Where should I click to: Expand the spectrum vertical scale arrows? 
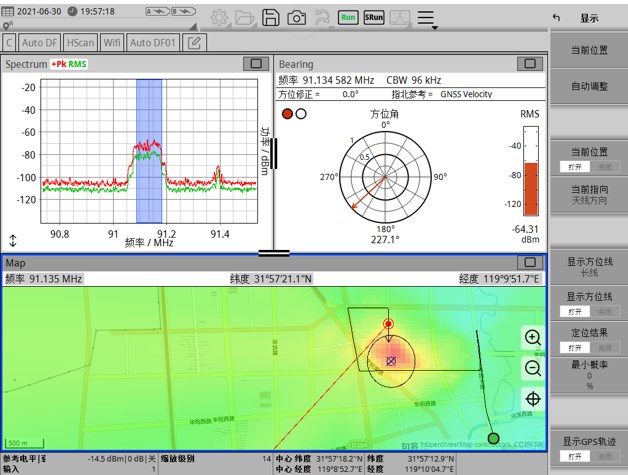13,240
